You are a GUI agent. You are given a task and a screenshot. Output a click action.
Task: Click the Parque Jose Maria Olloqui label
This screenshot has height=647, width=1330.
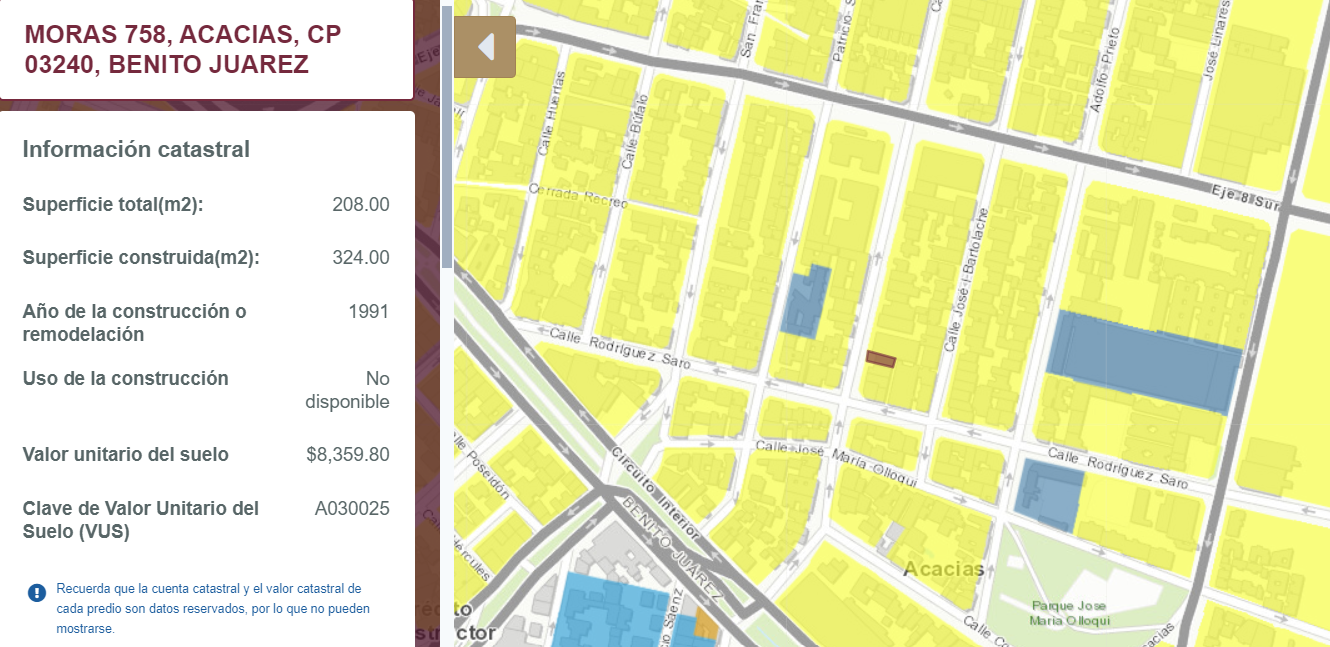1070,613
